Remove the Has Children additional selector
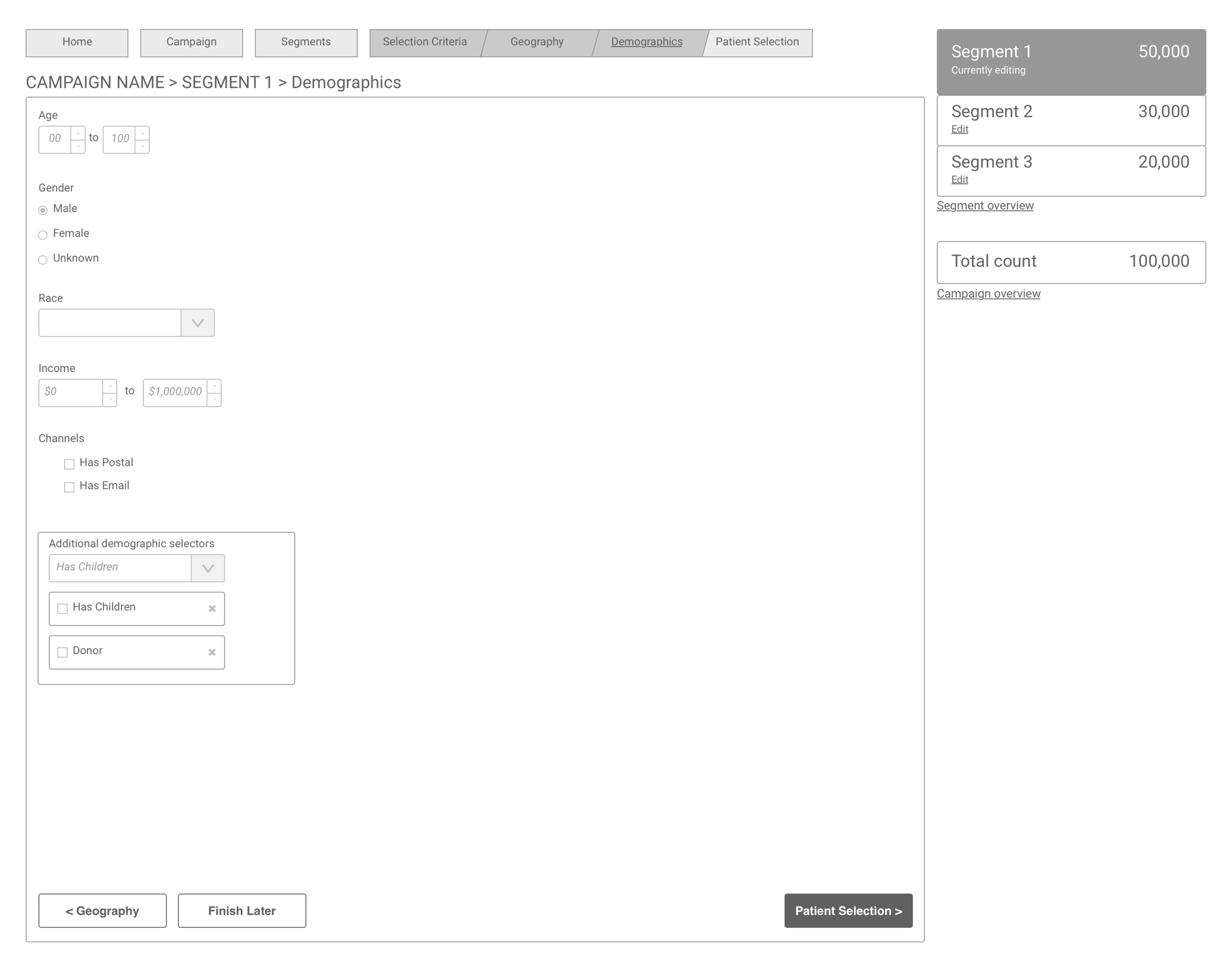Image resolution: width=1232 pixels, height=962 pixels. click(211, 608)
